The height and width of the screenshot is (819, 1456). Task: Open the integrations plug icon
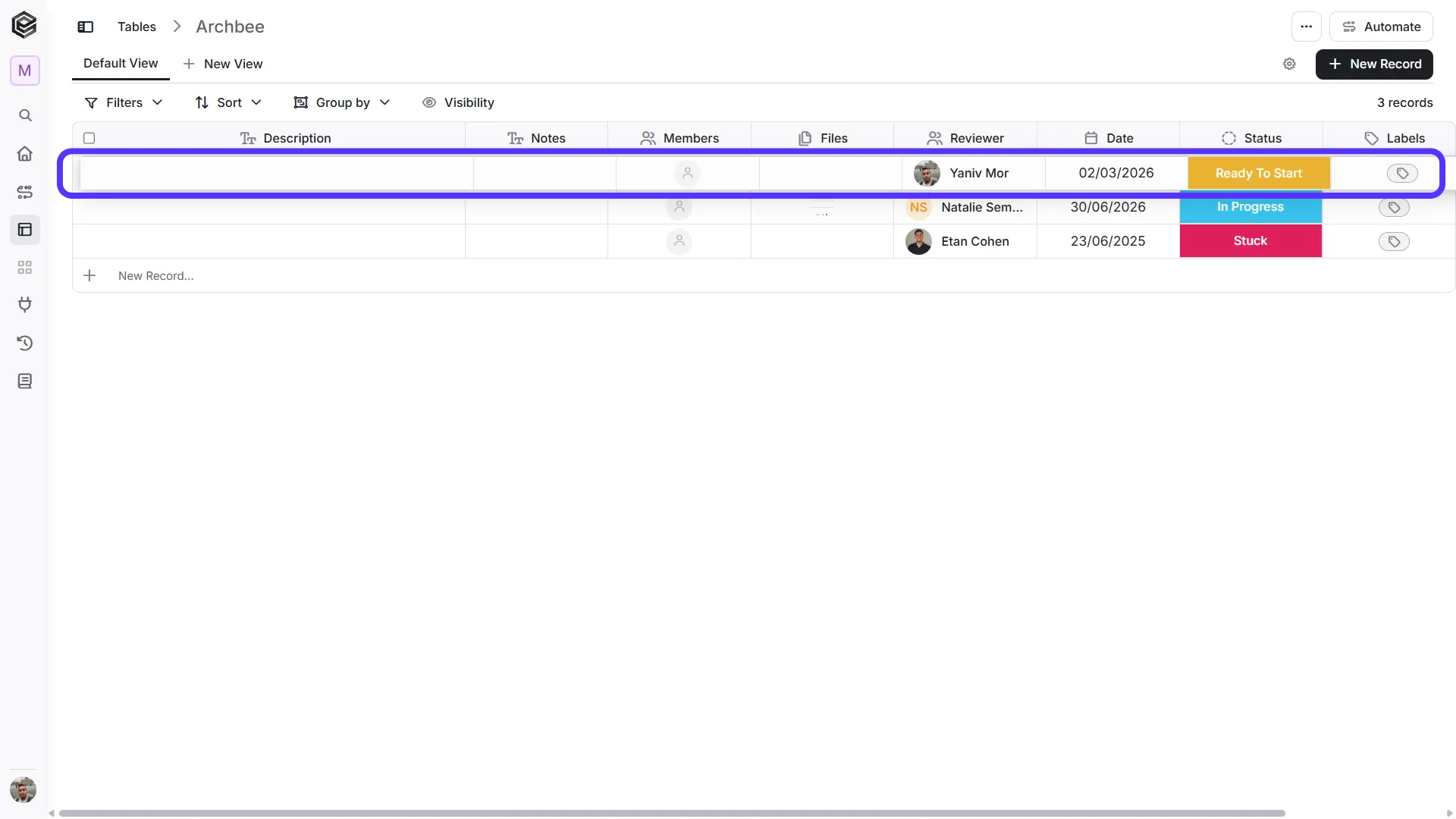(x=25, y=305)
